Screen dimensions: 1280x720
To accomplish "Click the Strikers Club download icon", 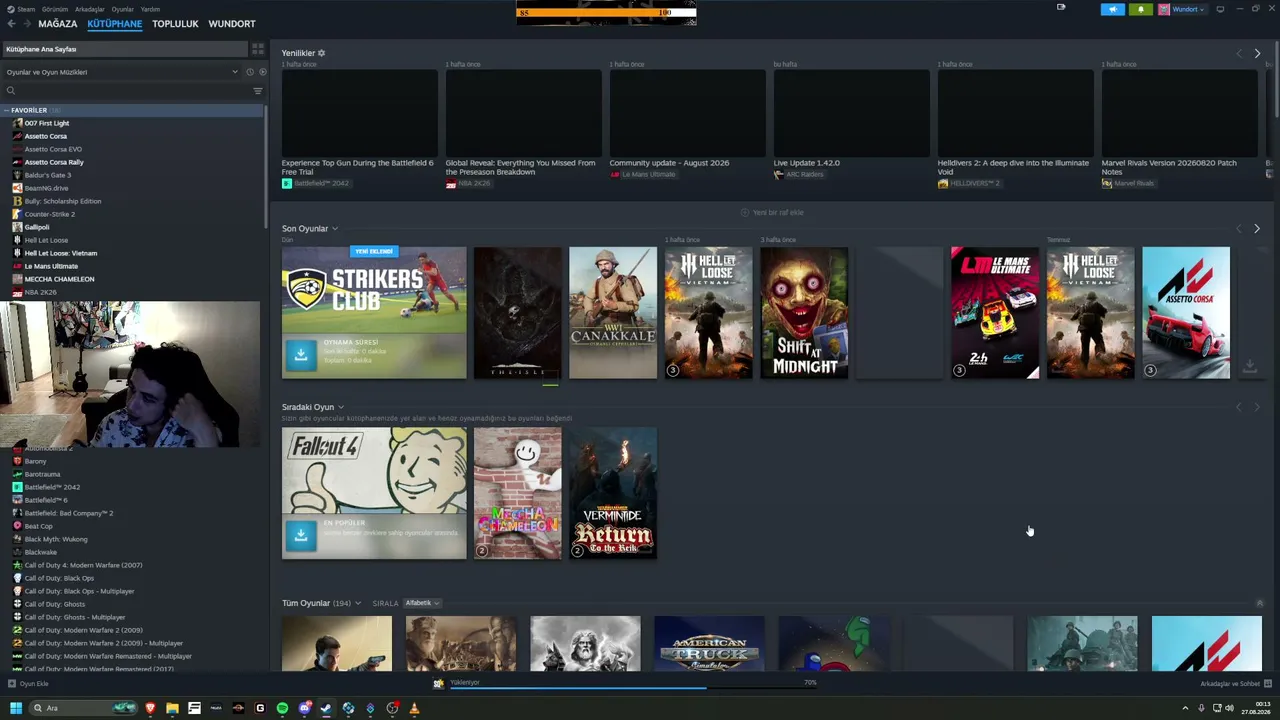I will [x=300, y=354].
